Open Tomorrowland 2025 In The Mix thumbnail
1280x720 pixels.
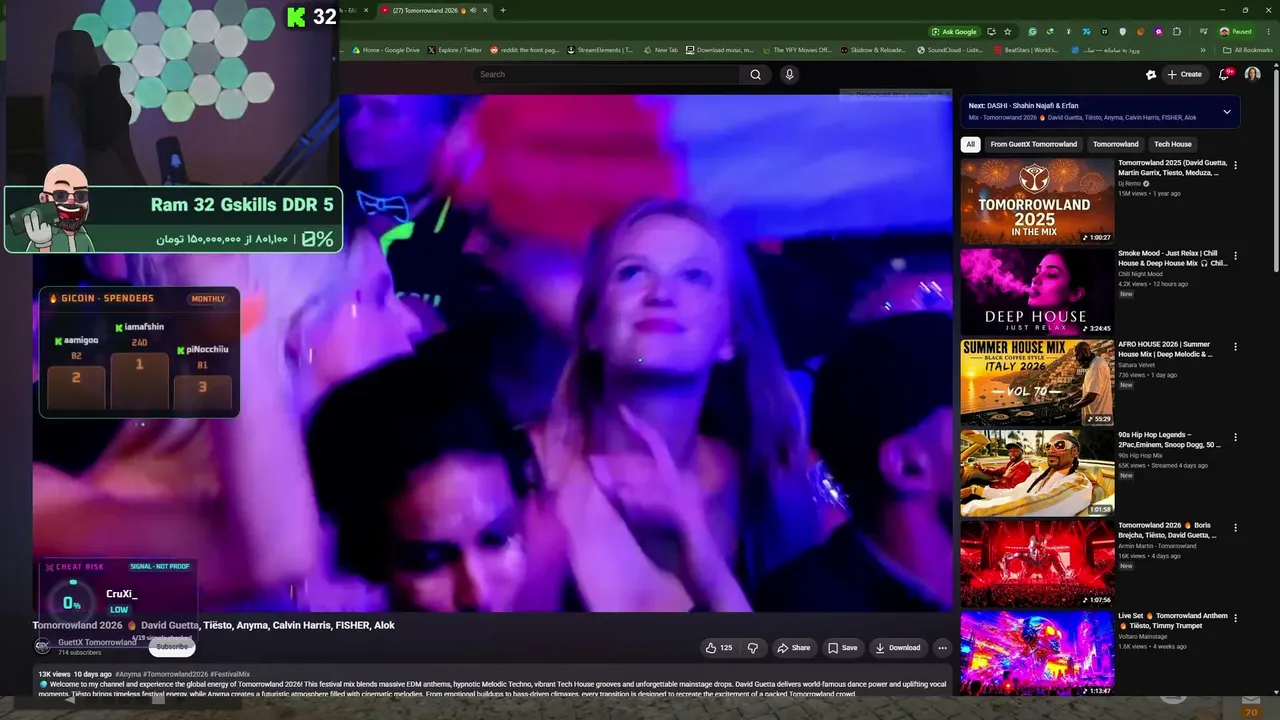tap(1037, 201)
